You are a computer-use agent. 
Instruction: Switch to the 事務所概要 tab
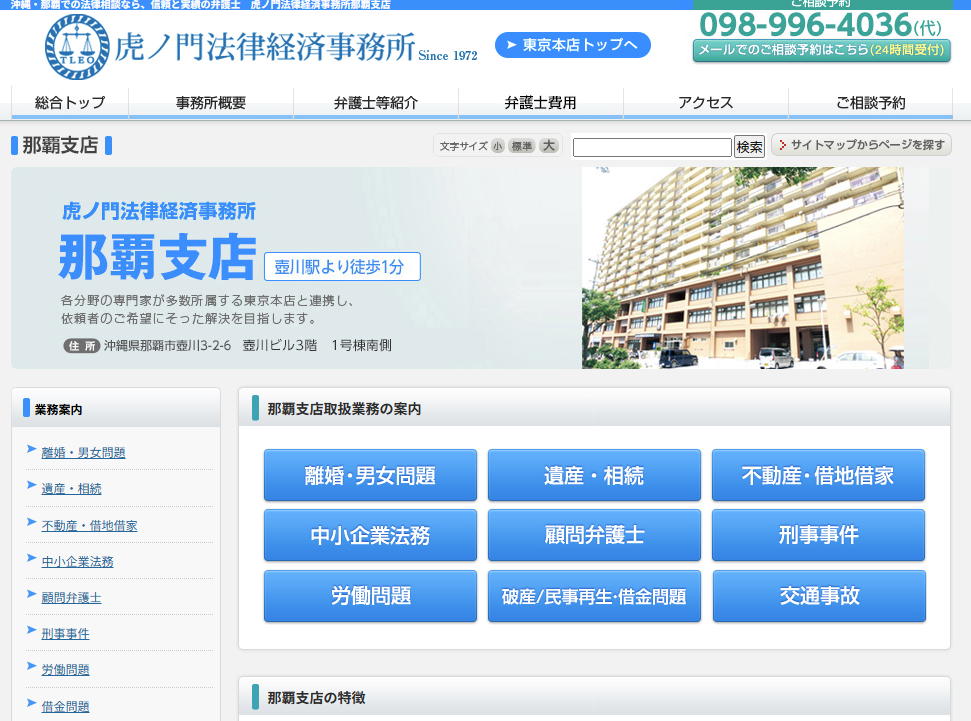[209, 103]
